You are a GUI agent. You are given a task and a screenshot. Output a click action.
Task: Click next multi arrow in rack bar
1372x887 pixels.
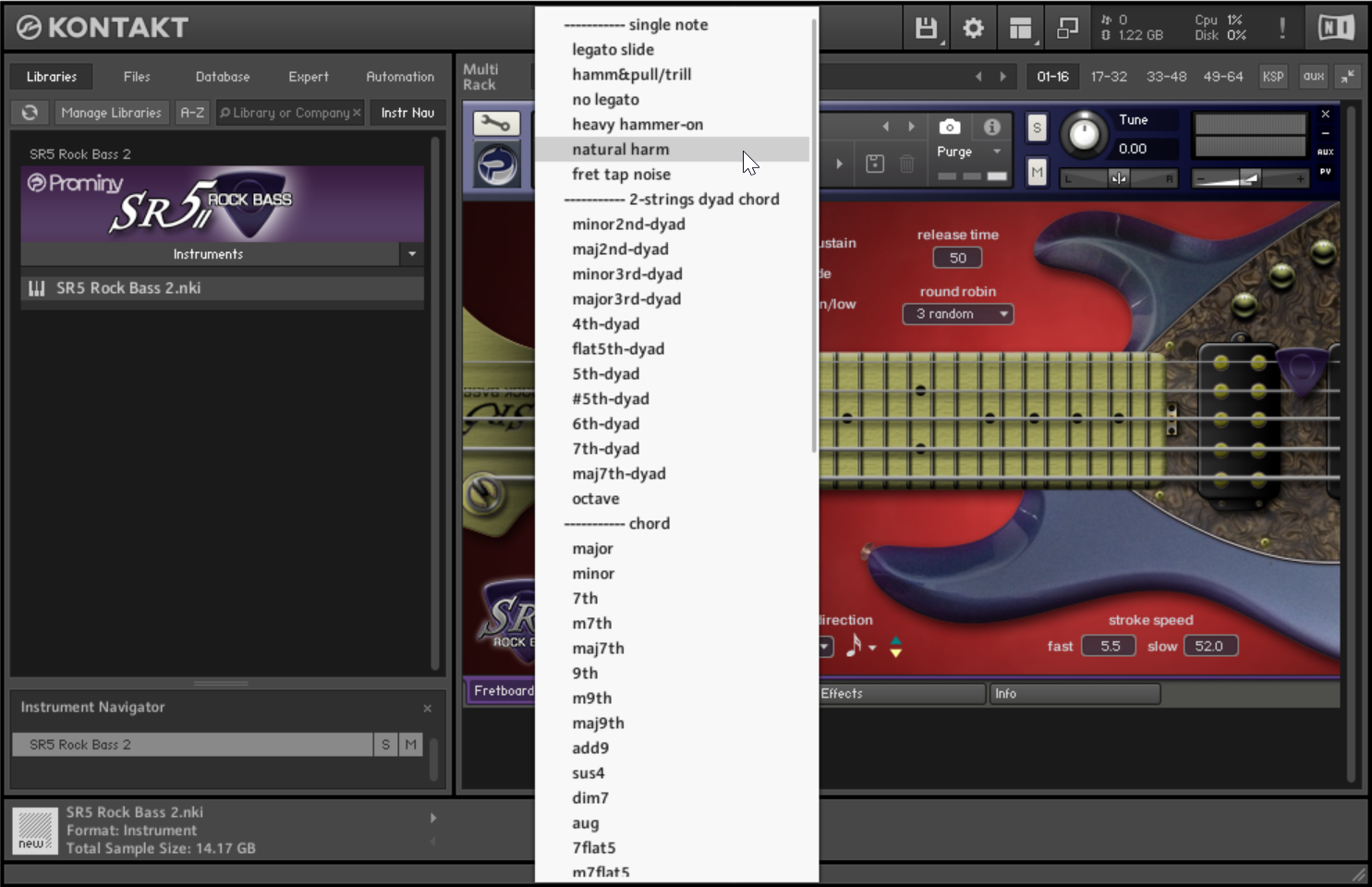[x=1002, y=77]
